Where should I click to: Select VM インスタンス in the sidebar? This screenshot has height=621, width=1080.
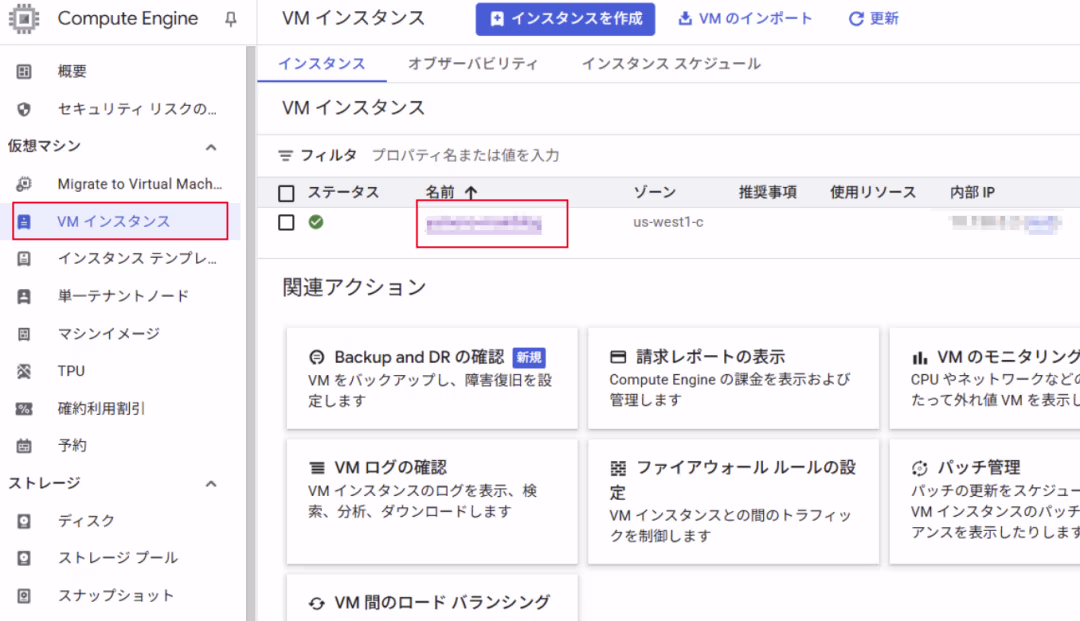click(x=121, y=221)
